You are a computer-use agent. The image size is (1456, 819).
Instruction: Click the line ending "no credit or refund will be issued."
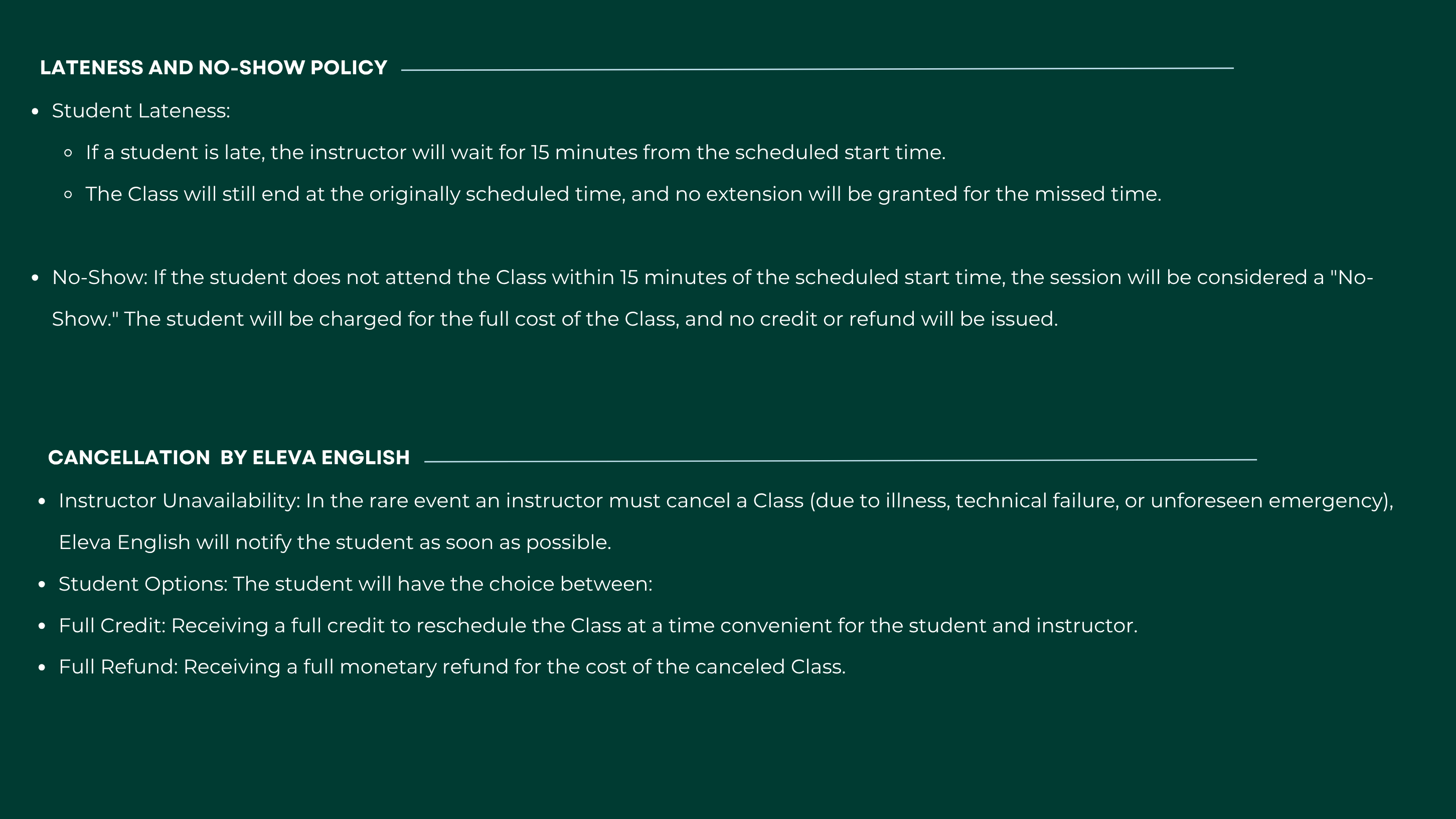[x=554, y=319]
